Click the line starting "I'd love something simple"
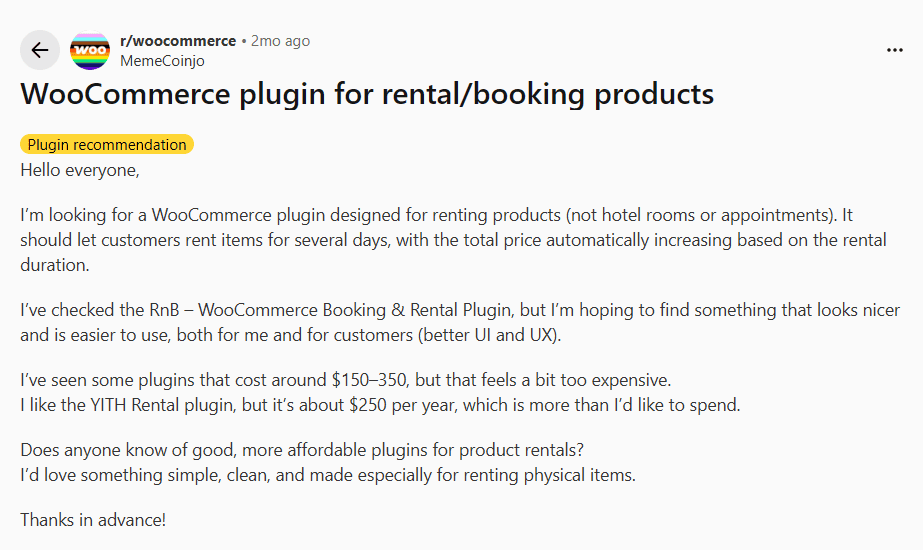The height and width of the screenshot is (550, 923). [327, 475]
